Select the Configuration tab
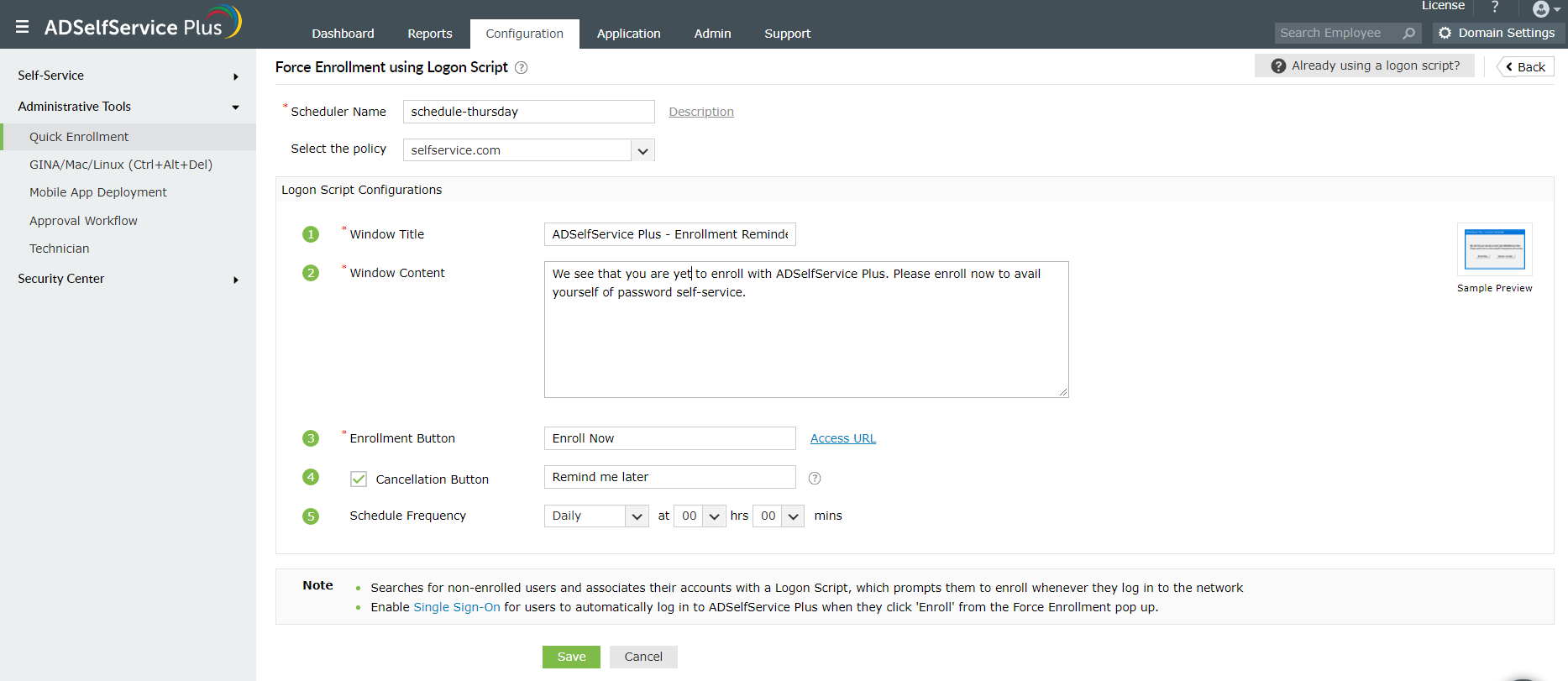Screen dimensions: 1568x681 click(x=525, y=34)
